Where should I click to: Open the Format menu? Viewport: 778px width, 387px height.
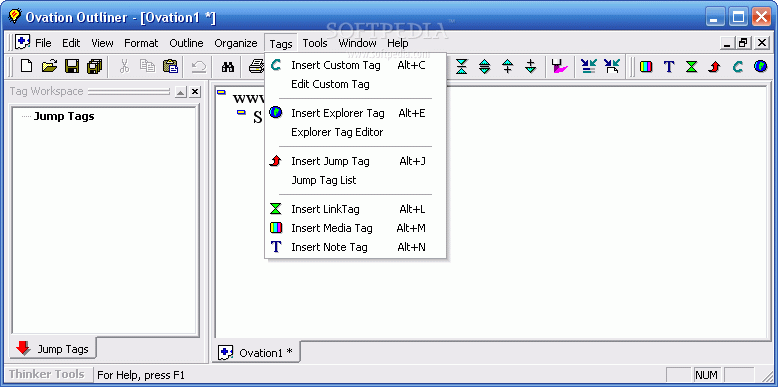[141, 43]
